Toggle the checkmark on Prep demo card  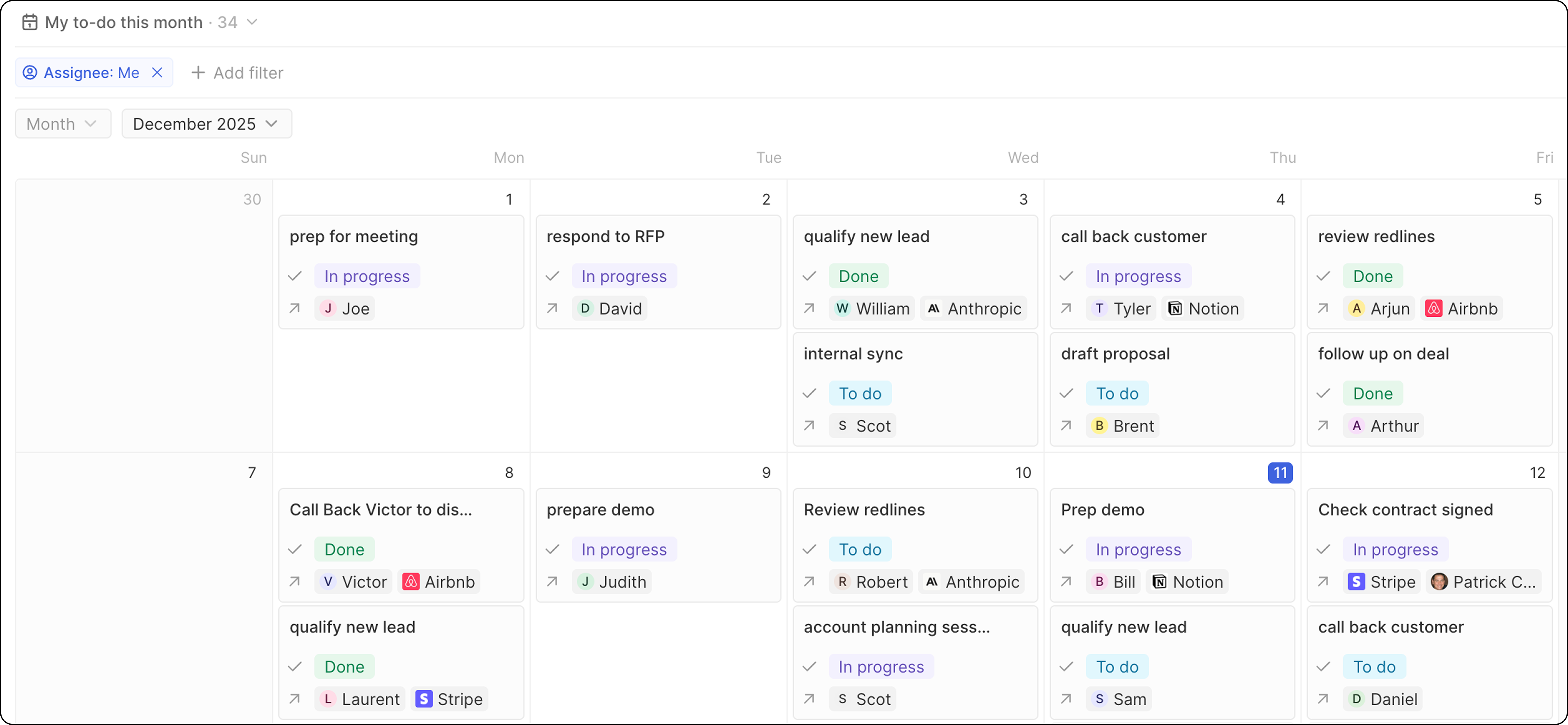click(x=1066, y=550)
